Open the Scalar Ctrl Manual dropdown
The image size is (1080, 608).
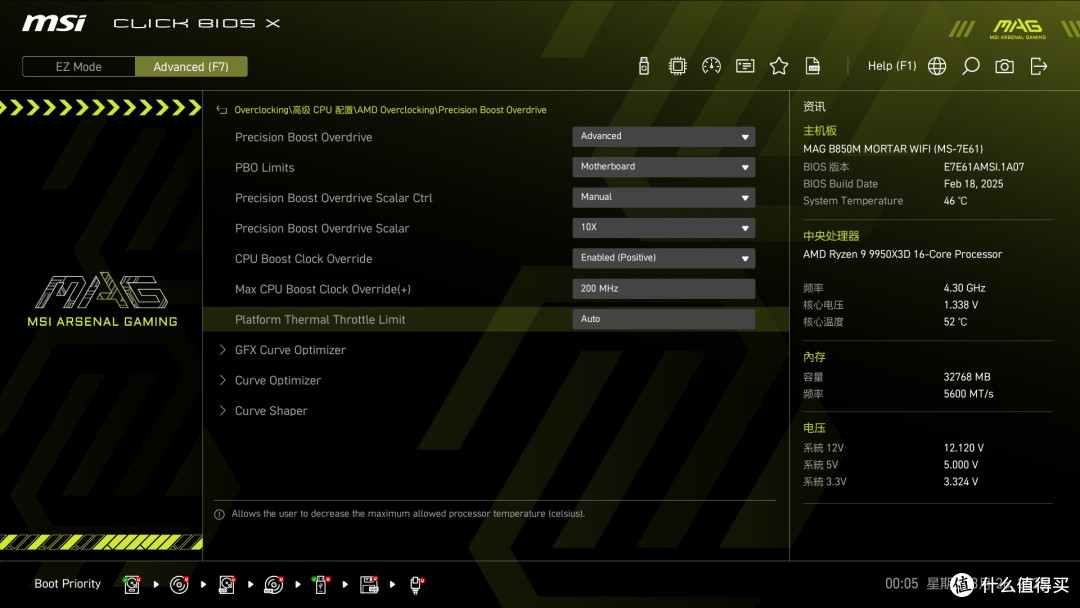(x=663, y=197)
